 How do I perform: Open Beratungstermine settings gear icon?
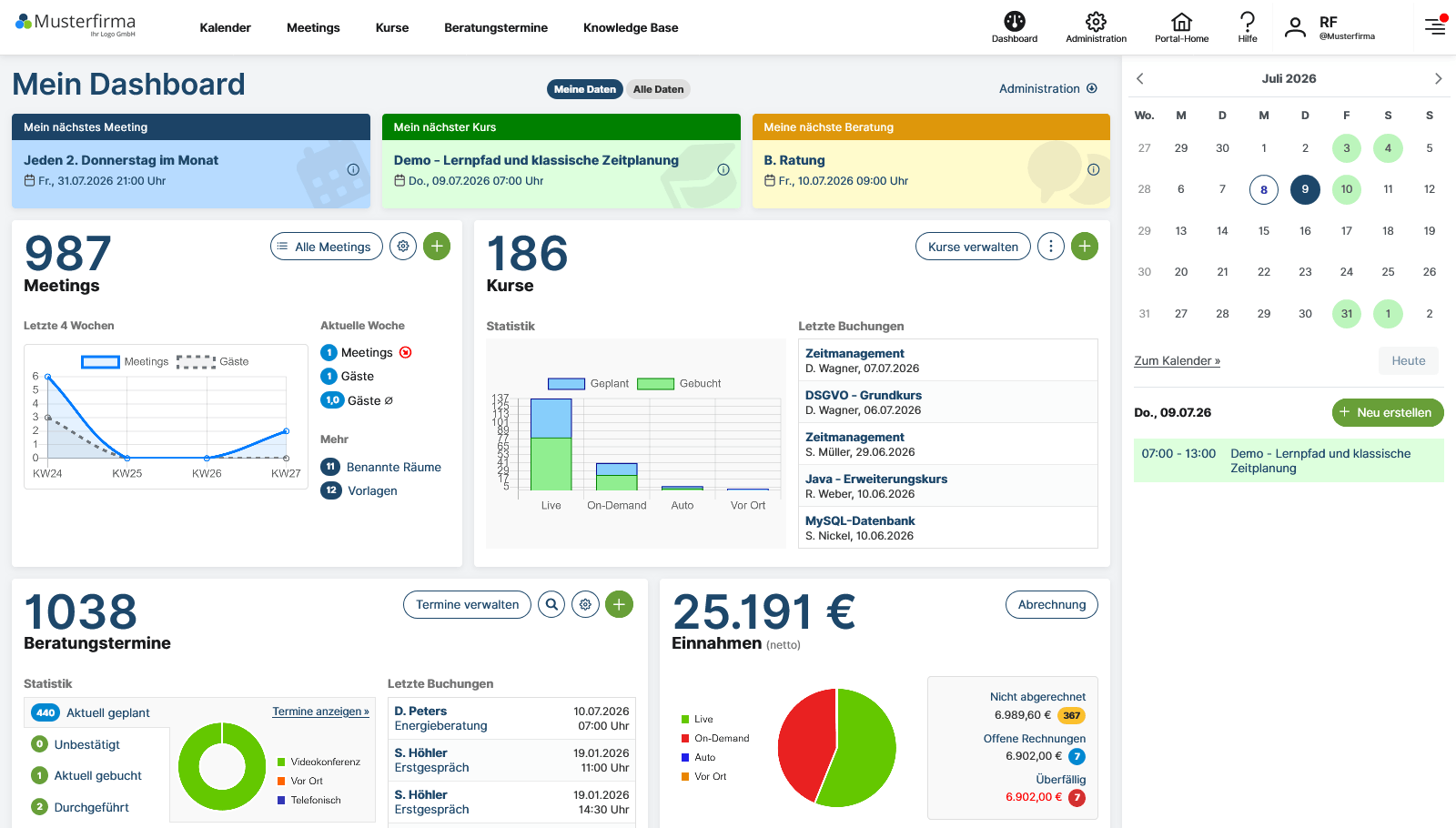(x=585, y=604)
